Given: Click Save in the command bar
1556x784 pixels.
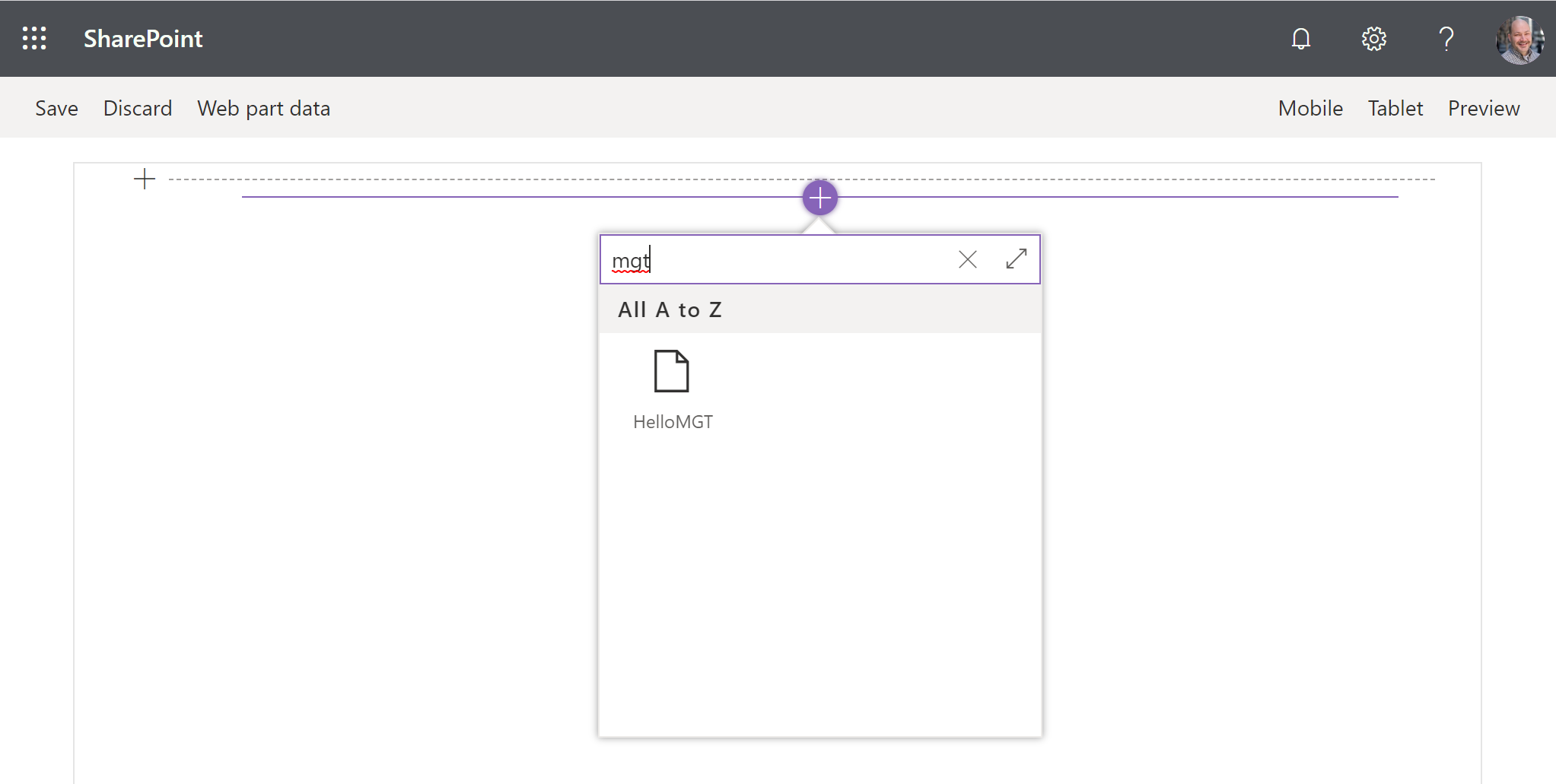Looking at the screenshot, I should tap(56, 108).
